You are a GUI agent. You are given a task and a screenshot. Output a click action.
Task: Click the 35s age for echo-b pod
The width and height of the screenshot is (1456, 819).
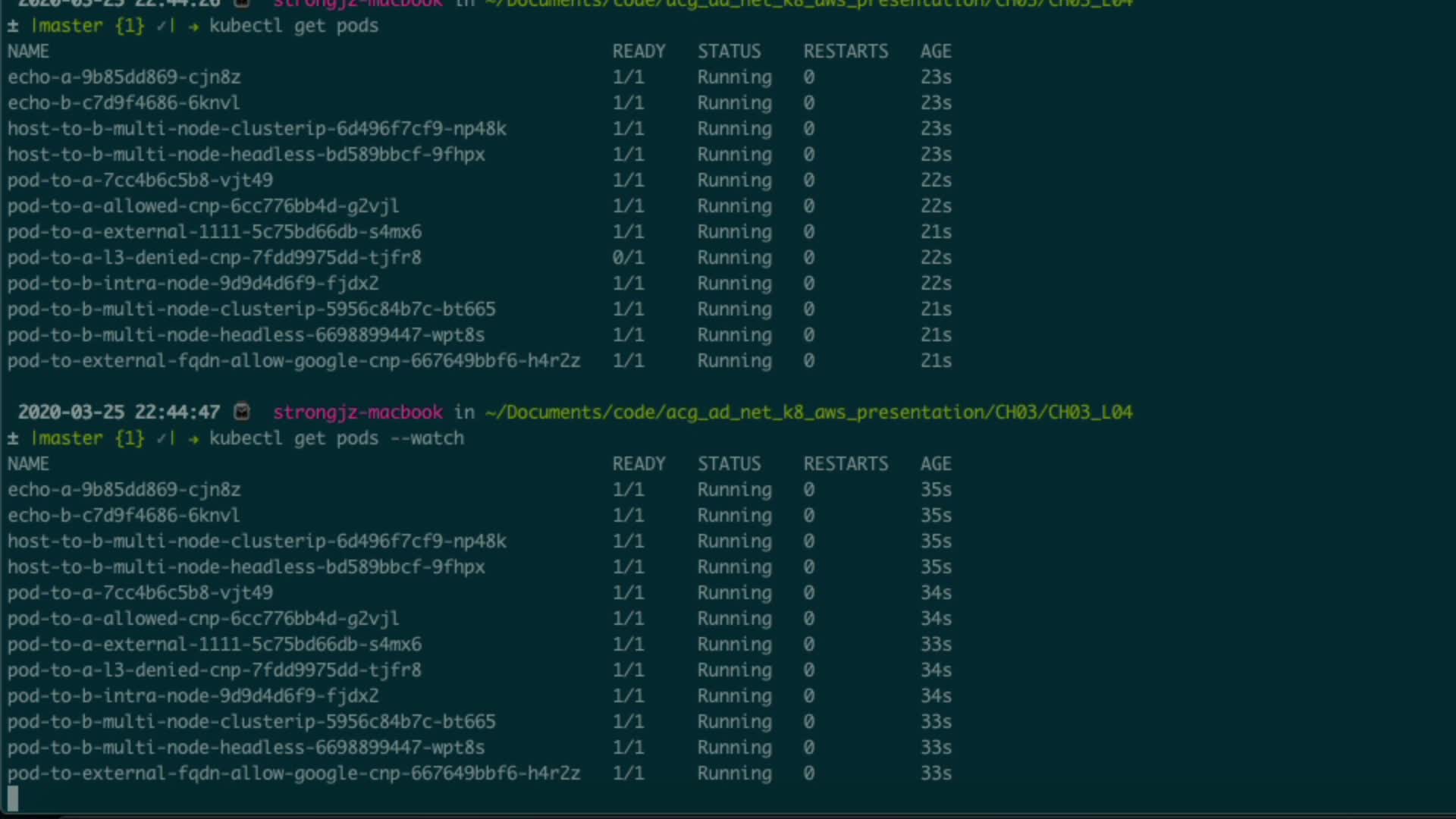point(936,516)
